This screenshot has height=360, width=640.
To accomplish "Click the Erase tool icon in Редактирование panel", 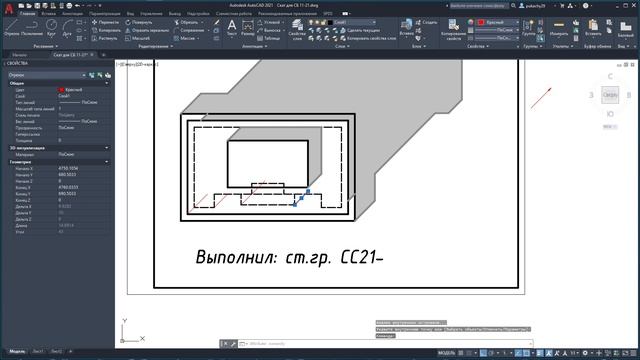I will [x=216, y=22].
